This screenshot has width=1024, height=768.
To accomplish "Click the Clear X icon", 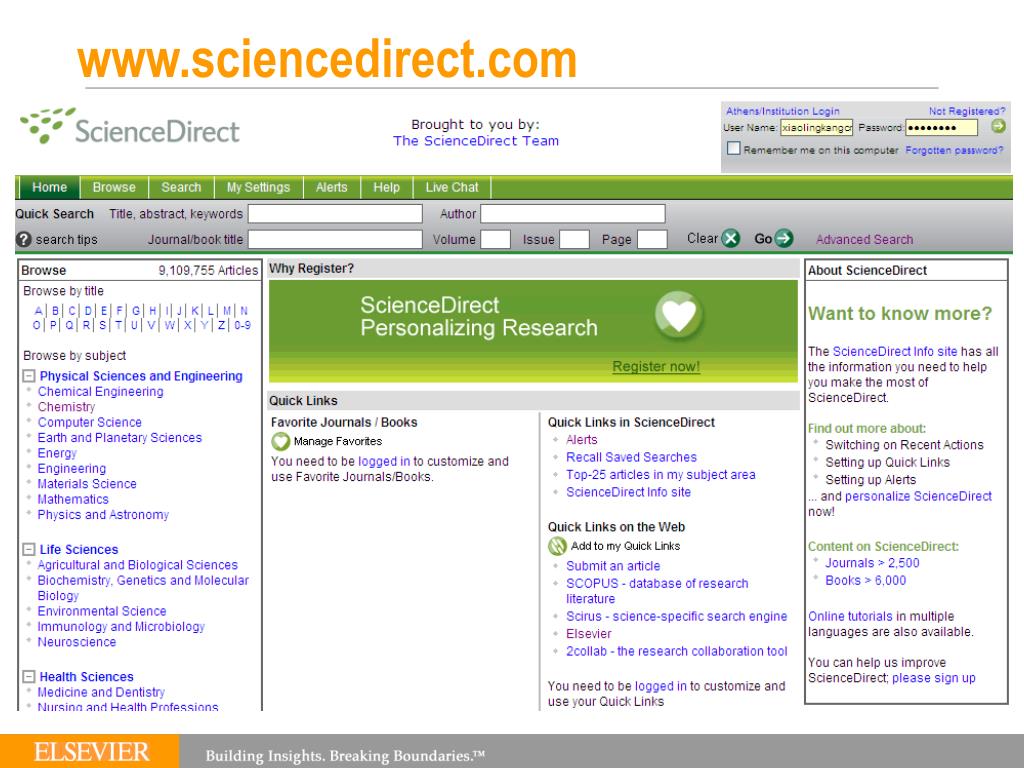I will [x=731, y=238].
